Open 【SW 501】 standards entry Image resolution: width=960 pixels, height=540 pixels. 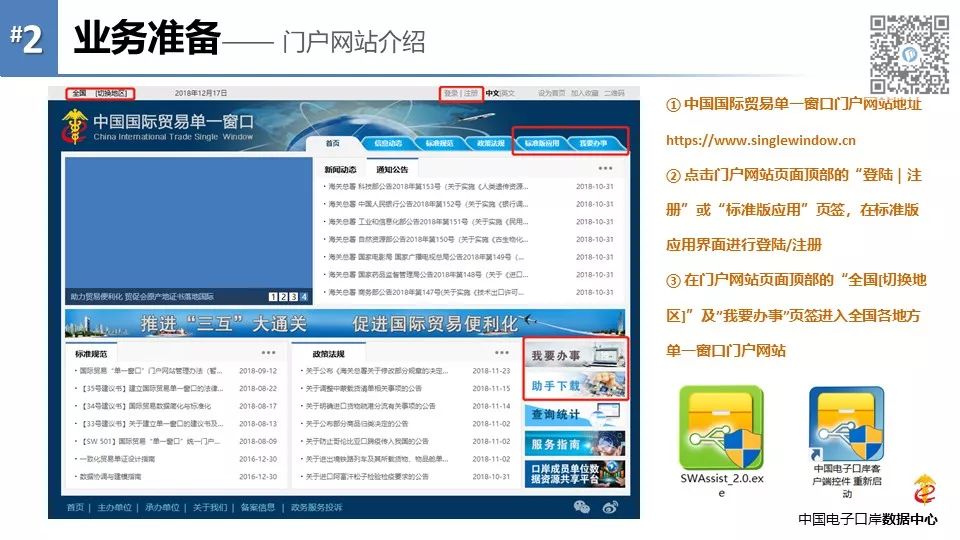[x=150, y=441]
